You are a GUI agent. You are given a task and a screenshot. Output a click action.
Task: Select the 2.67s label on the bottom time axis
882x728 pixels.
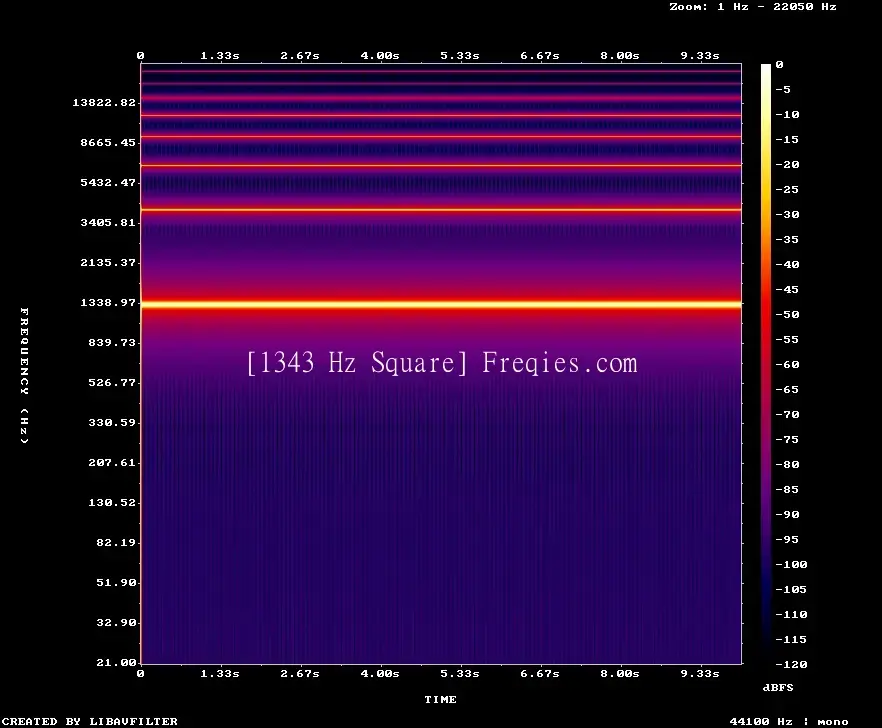tap(300, 673)
